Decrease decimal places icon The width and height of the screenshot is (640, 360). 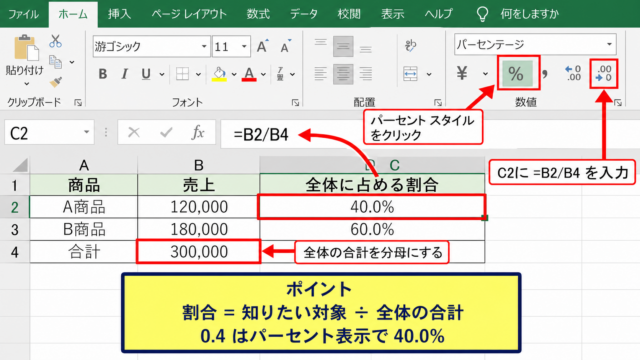[x=604, y=73]
